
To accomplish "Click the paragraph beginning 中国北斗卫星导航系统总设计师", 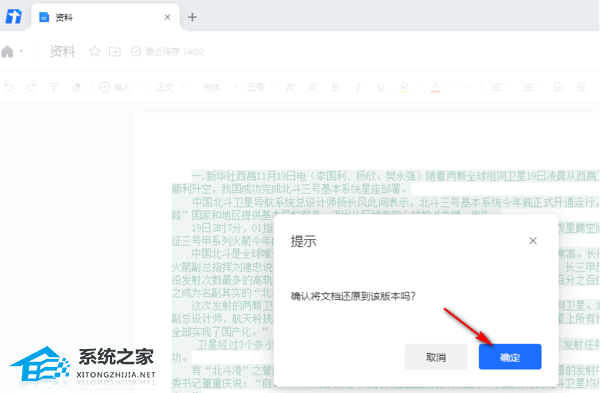I will (x=385, y=208).
